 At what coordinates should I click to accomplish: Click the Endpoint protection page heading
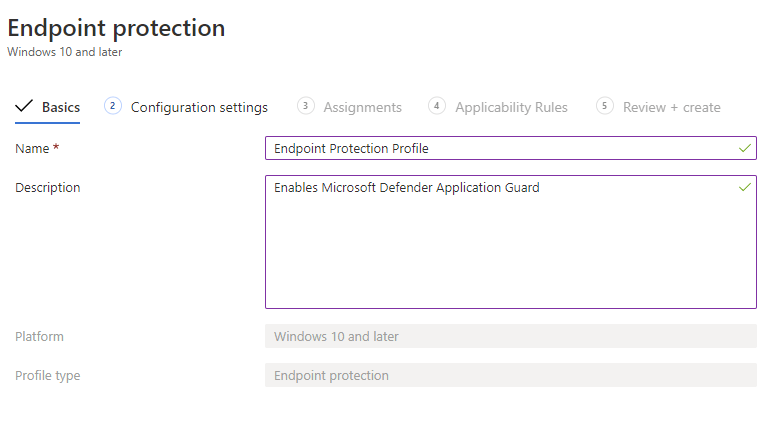pos(116,28)
